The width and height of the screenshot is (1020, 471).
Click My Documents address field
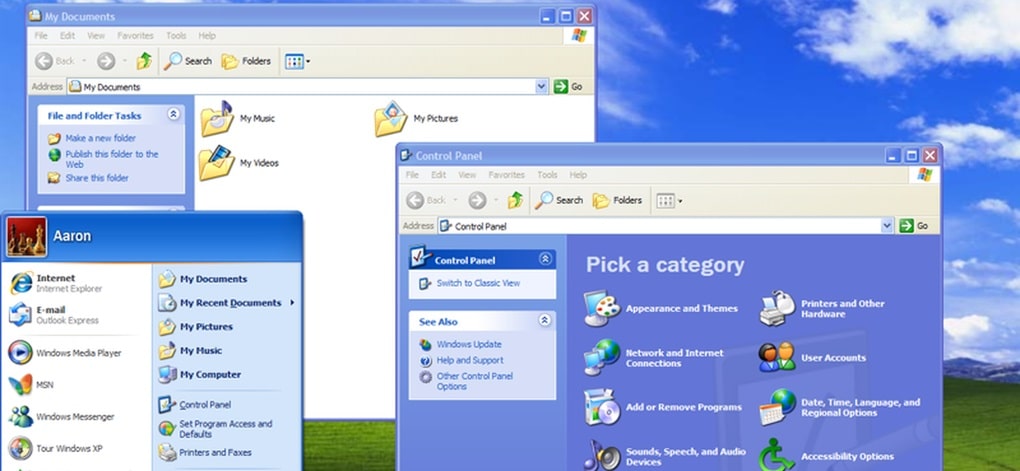coord(307,87)
